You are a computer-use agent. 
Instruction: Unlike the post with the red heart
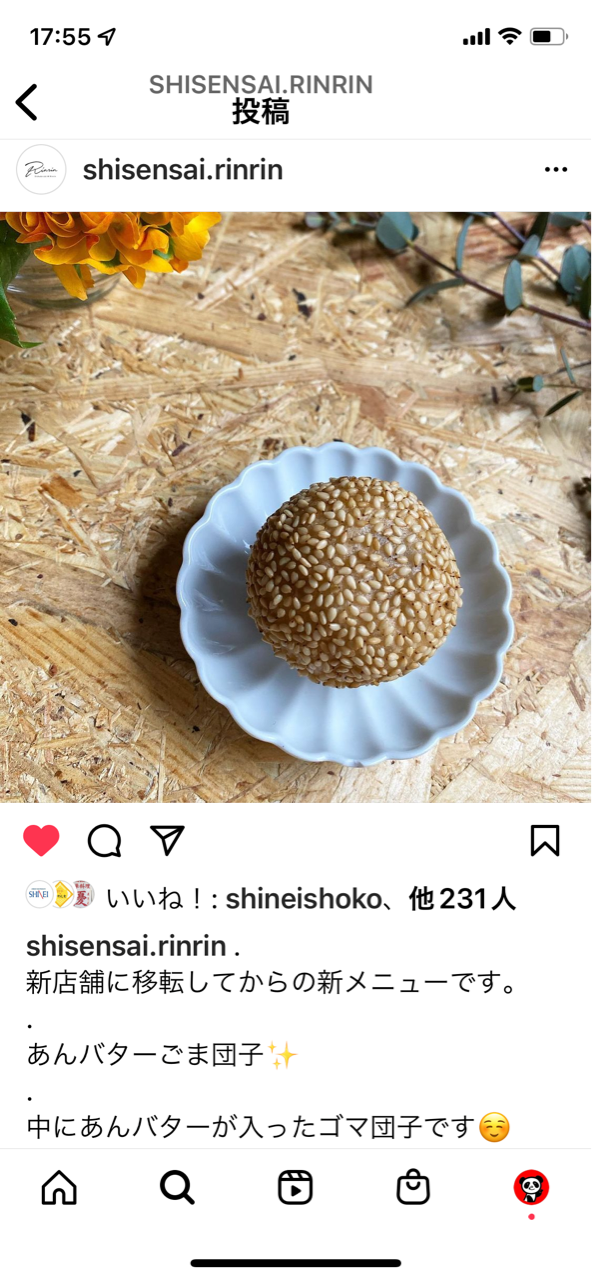41,841
